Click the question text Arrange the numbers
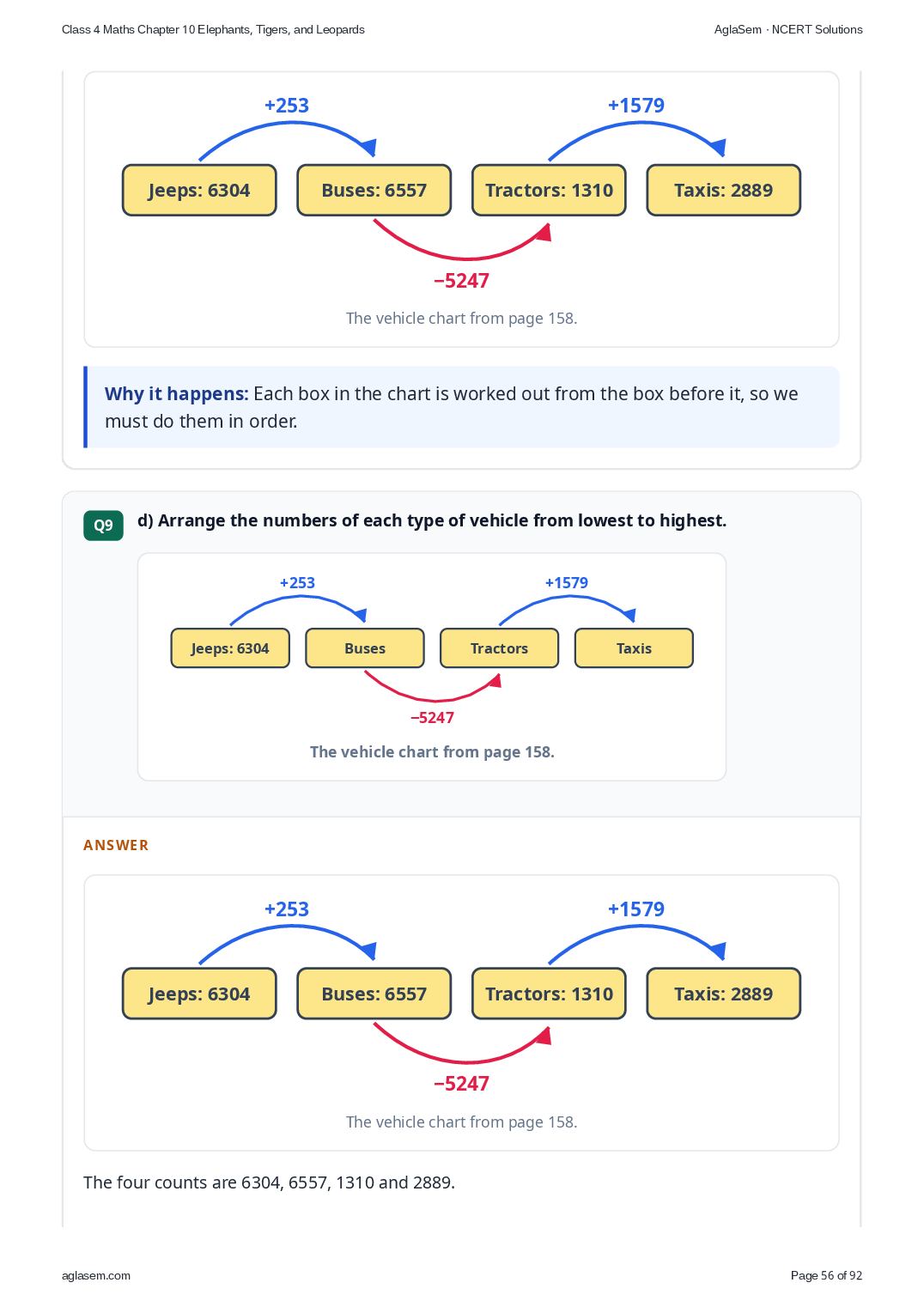 [432, 520]
